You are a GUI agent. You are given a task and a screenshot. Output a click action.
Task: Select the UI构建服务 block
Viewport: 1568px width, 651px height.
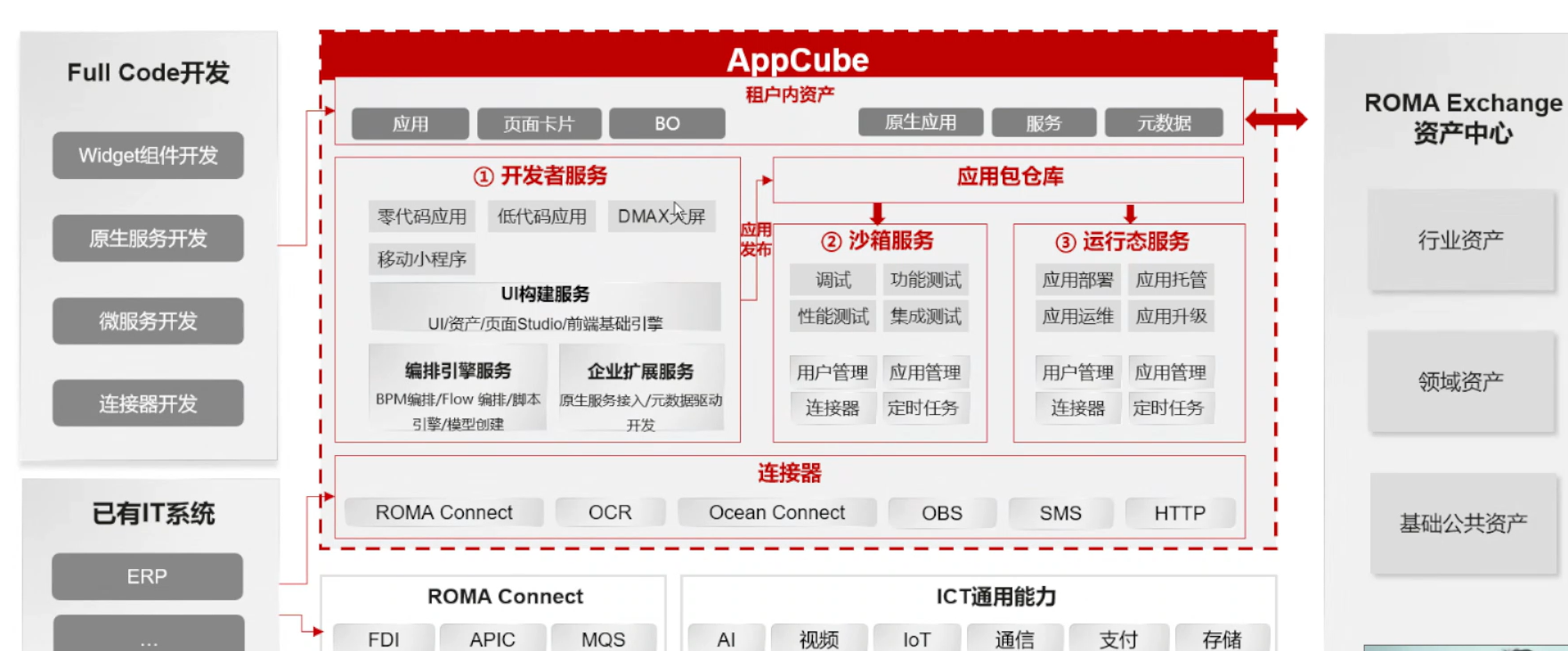545,307
